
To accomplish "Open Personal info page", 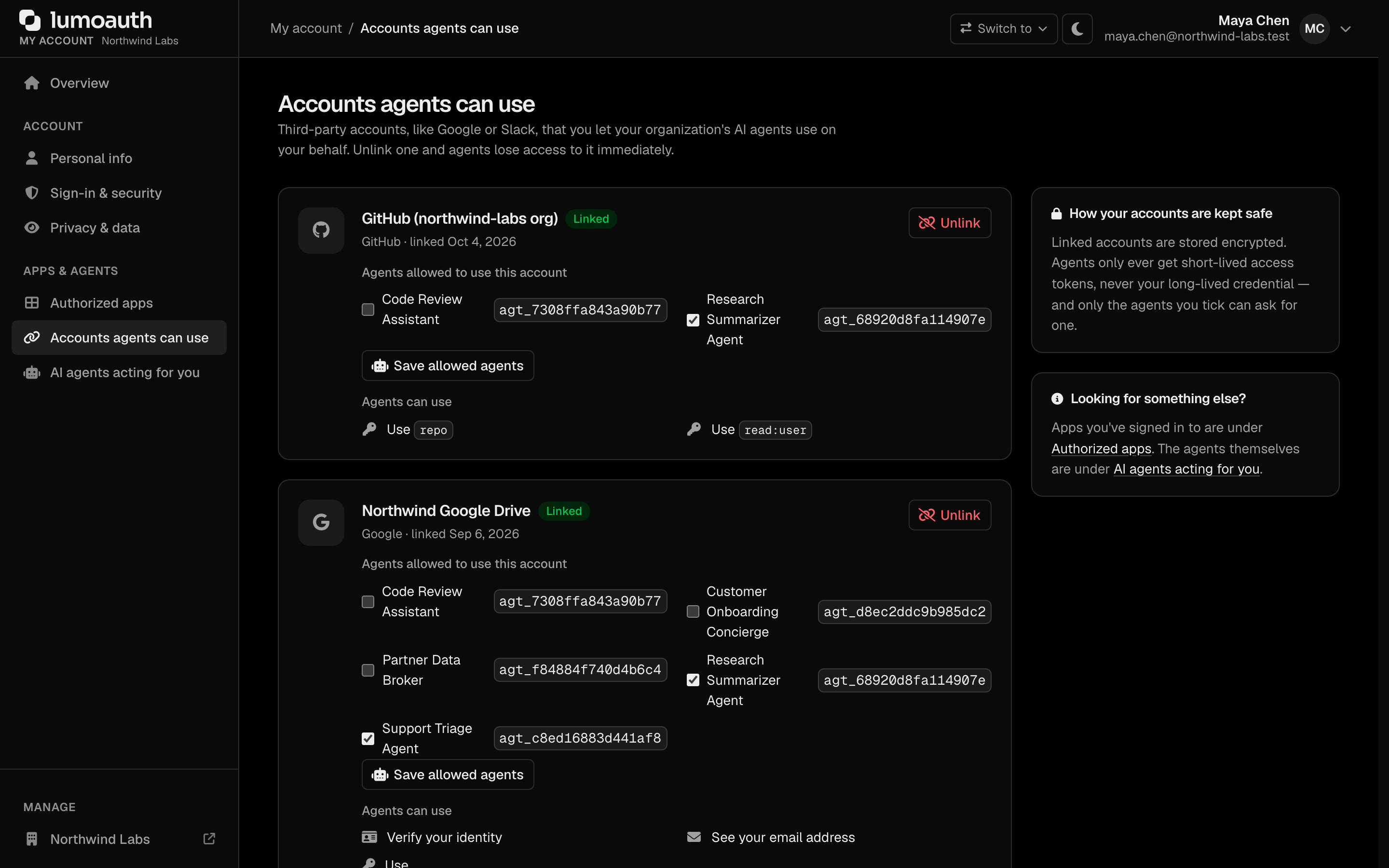I will click(x=119, y=158).
